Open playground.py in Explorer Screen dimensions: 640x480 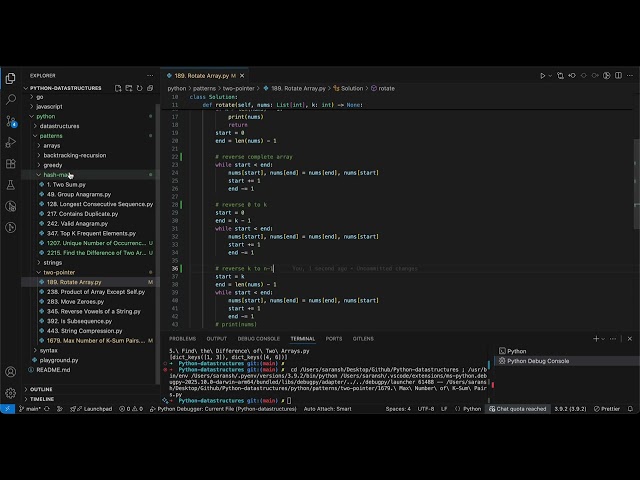point(92,360)
